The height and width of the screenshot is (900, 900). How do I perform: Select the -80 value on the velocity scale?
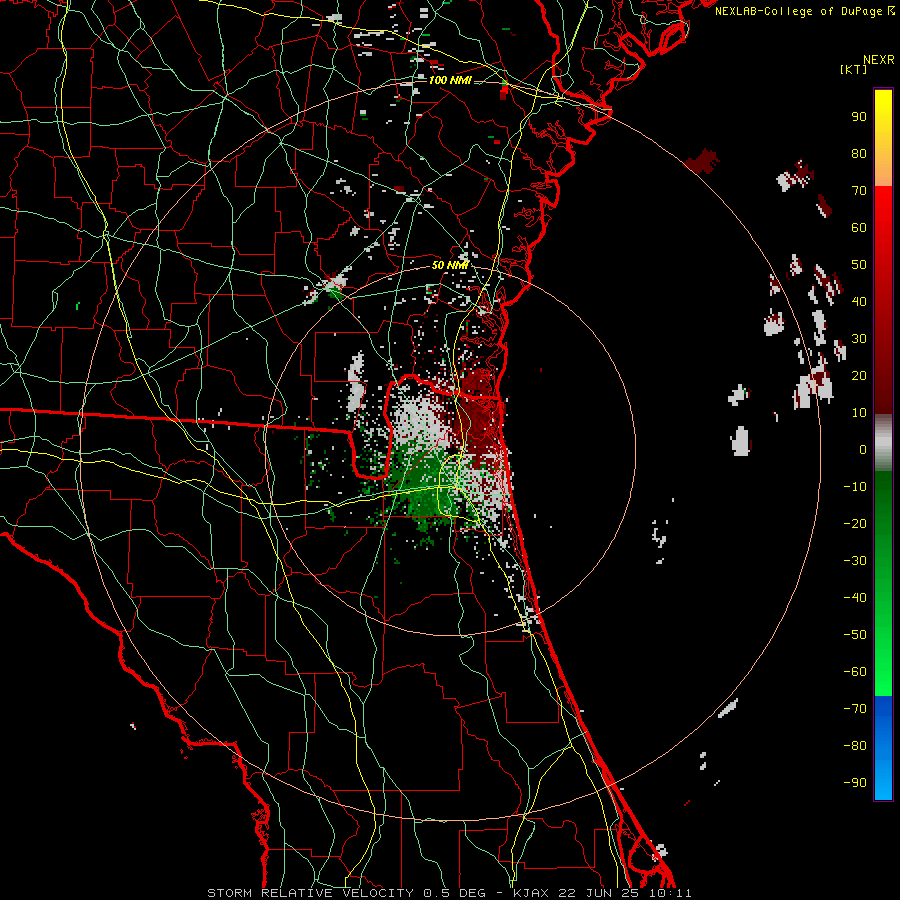(855, 746)
